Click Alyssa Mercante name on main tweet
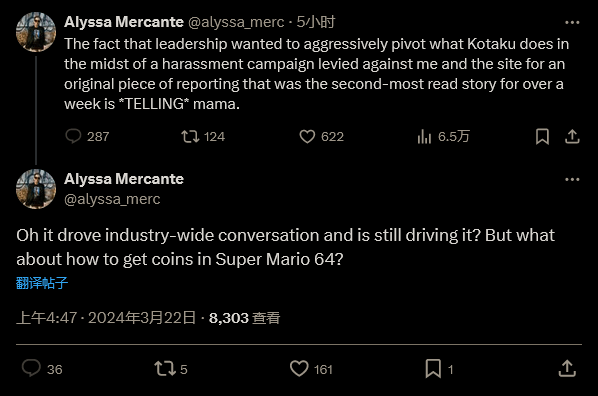The image size is (598, 396). [124, 179]
